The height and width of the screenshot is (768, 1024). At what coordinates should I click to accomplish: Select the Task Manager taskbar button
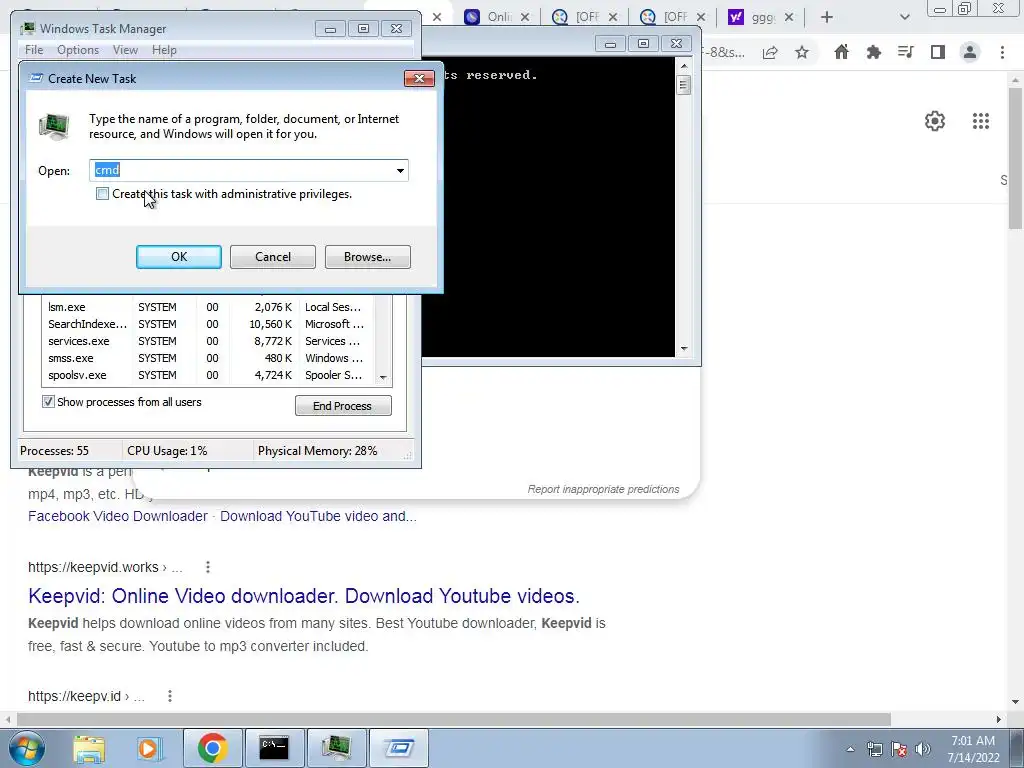click(336, 748)
